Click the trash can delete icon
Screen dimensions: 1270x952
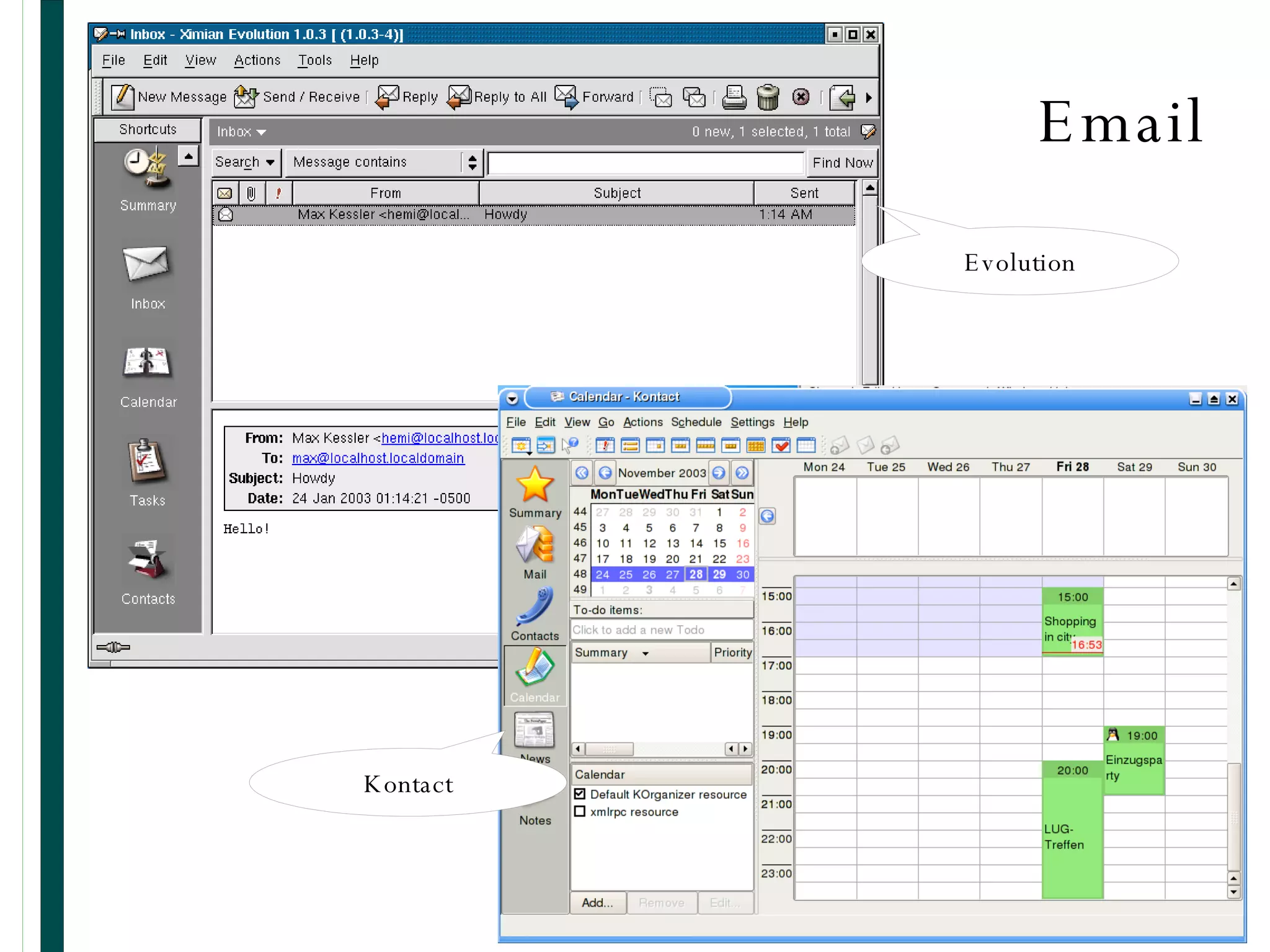(768, 97)
